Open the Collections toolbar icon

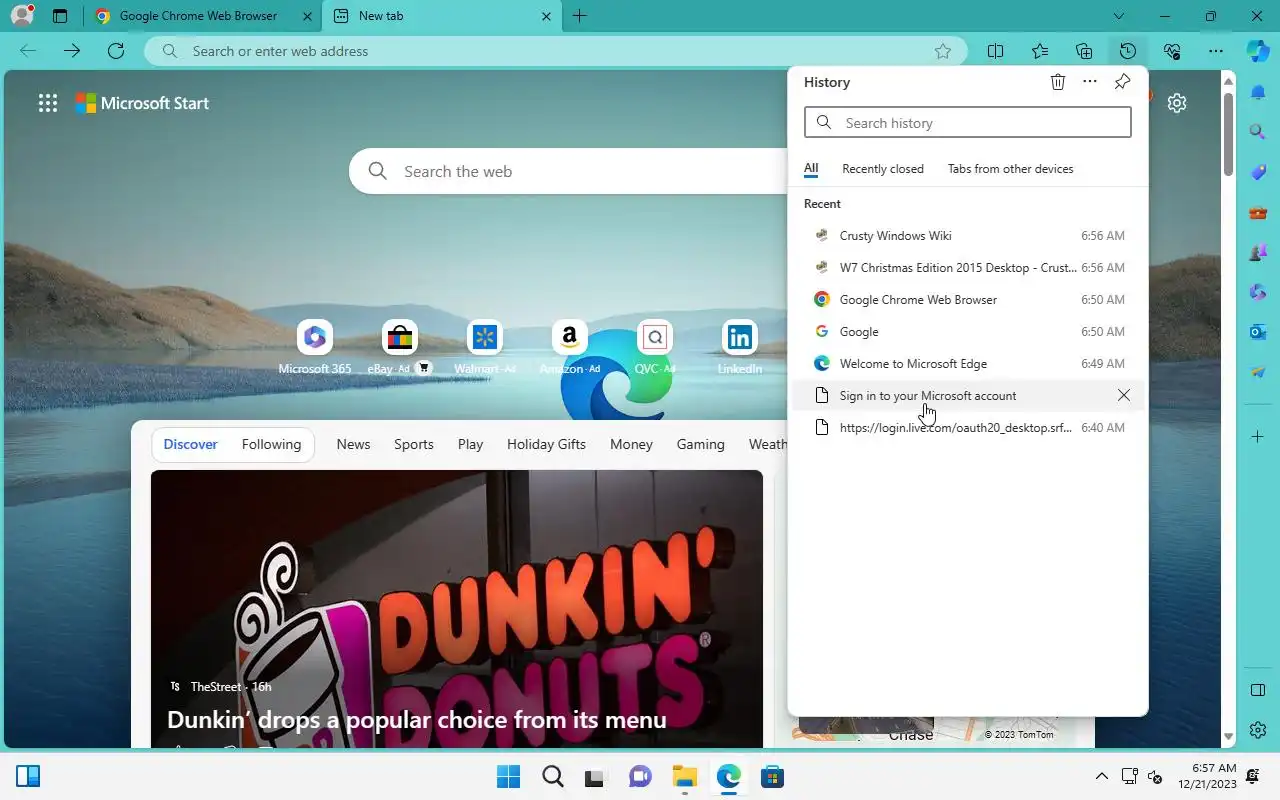tap(1084, 51)
